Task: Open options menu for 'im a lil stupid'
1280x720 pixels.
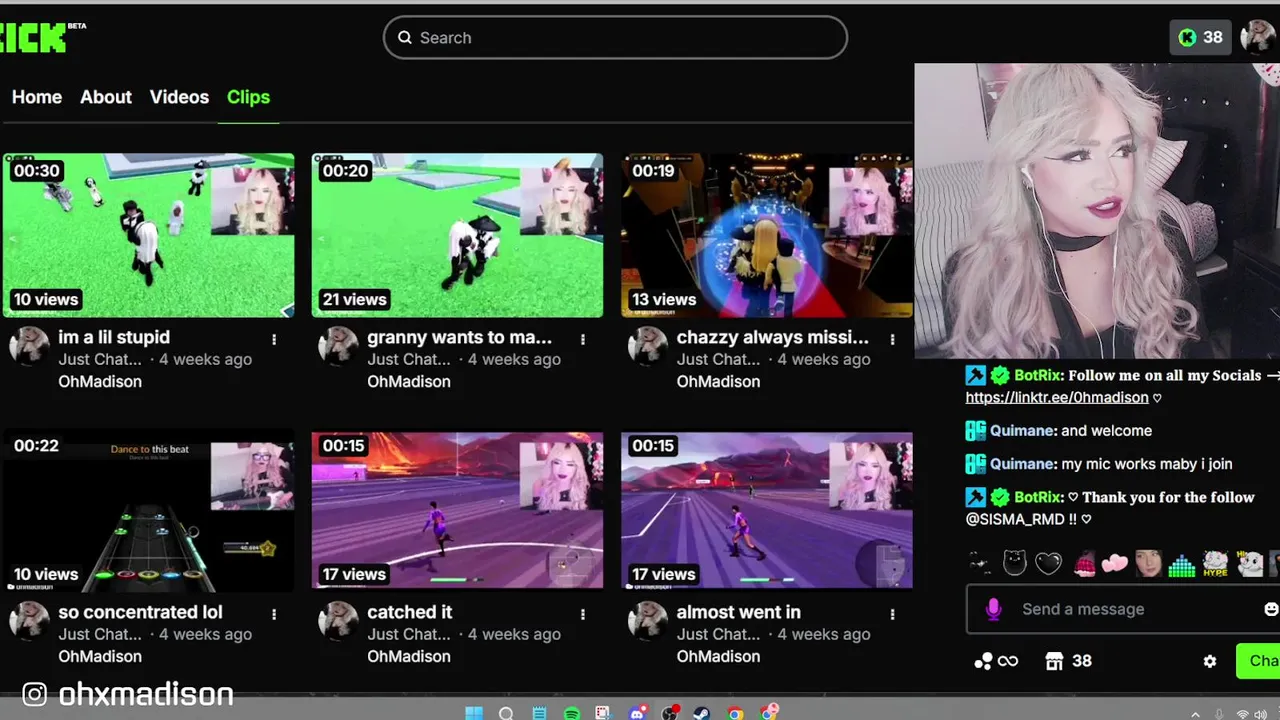Action: pos(274,339)
